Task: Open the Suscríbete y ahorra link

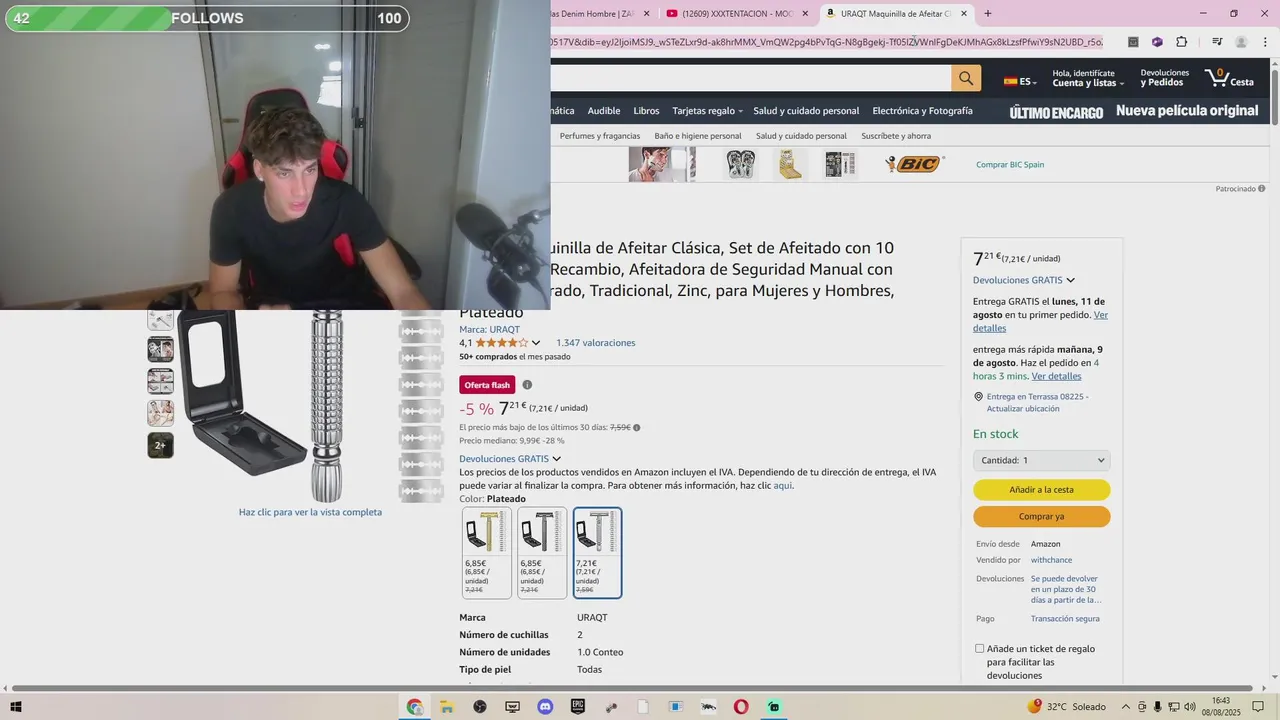Action: pyautogui.click(x=896, y=136)
